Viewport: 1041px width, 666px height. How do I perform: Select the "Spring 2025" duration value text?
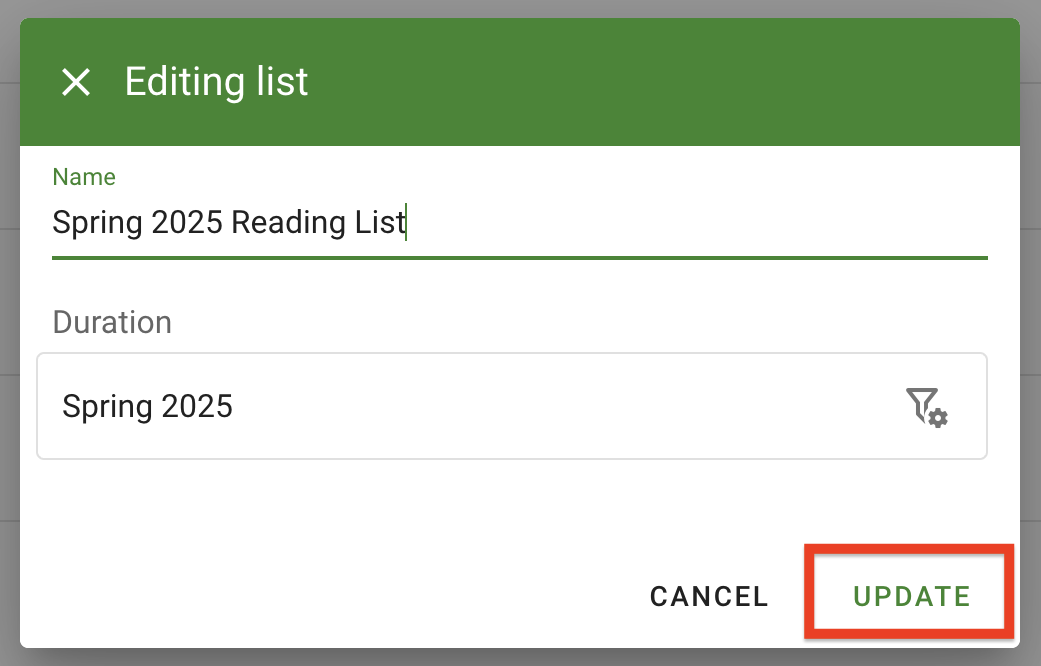pyautogui.click(x=147, y=406)
